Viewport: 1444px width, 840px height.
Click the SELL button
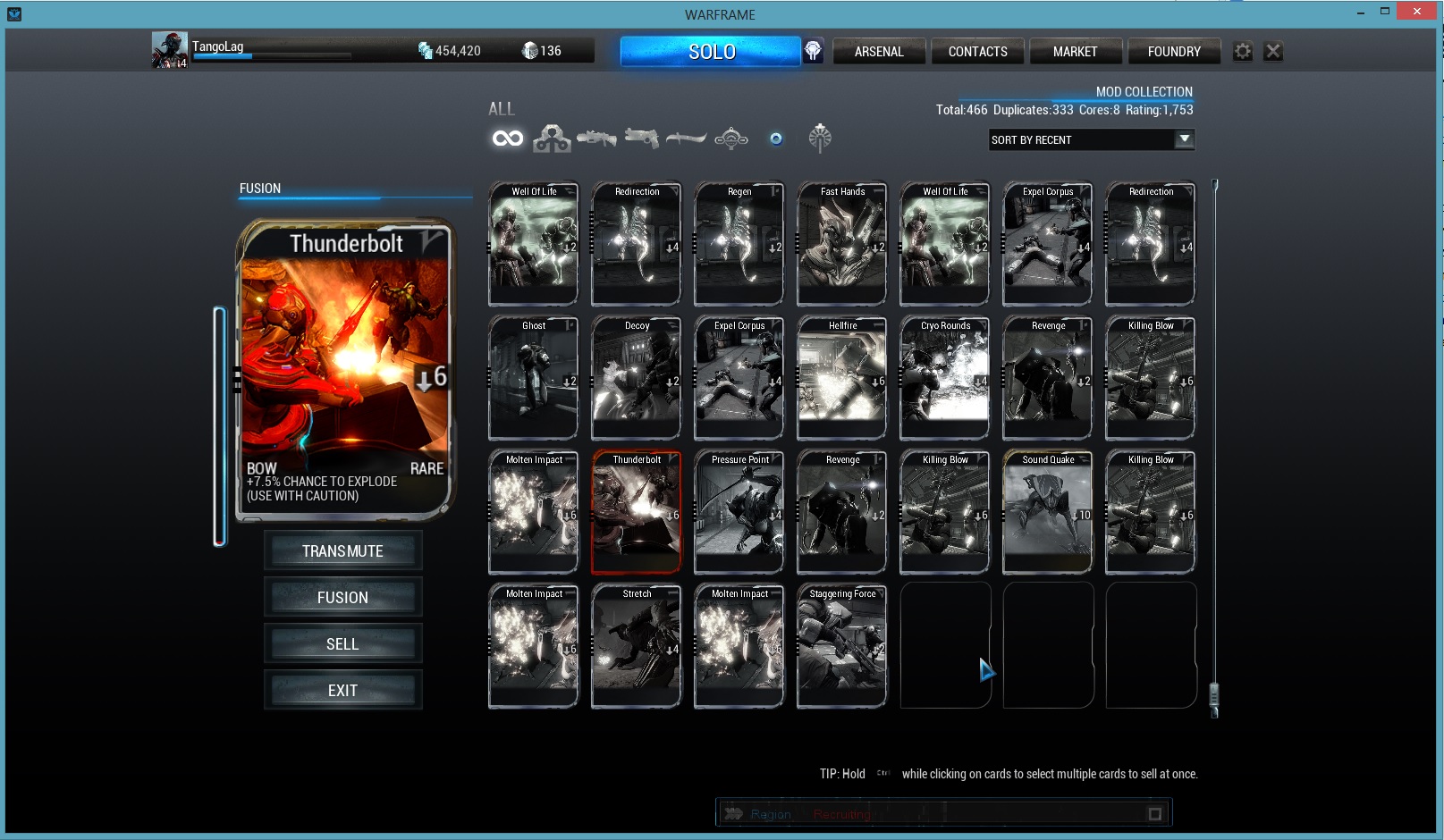[x=342, y=644]
